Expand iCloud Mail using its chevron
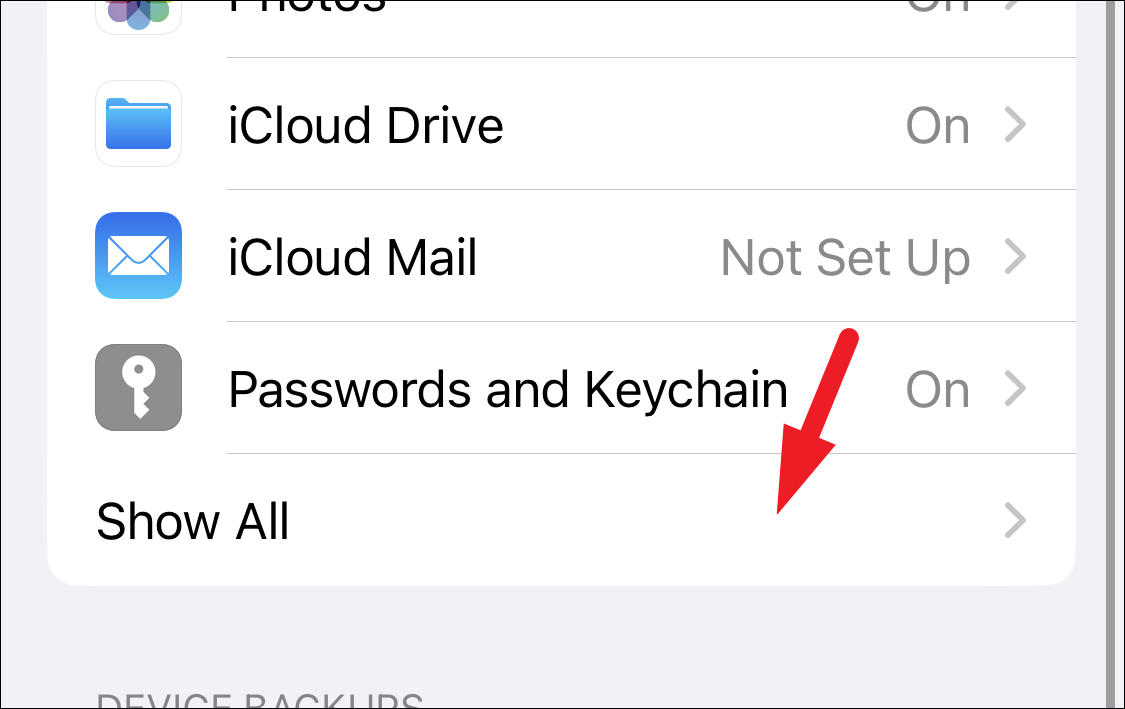The width and height of the screenshot is (1125, 709). pos(1015,257)
